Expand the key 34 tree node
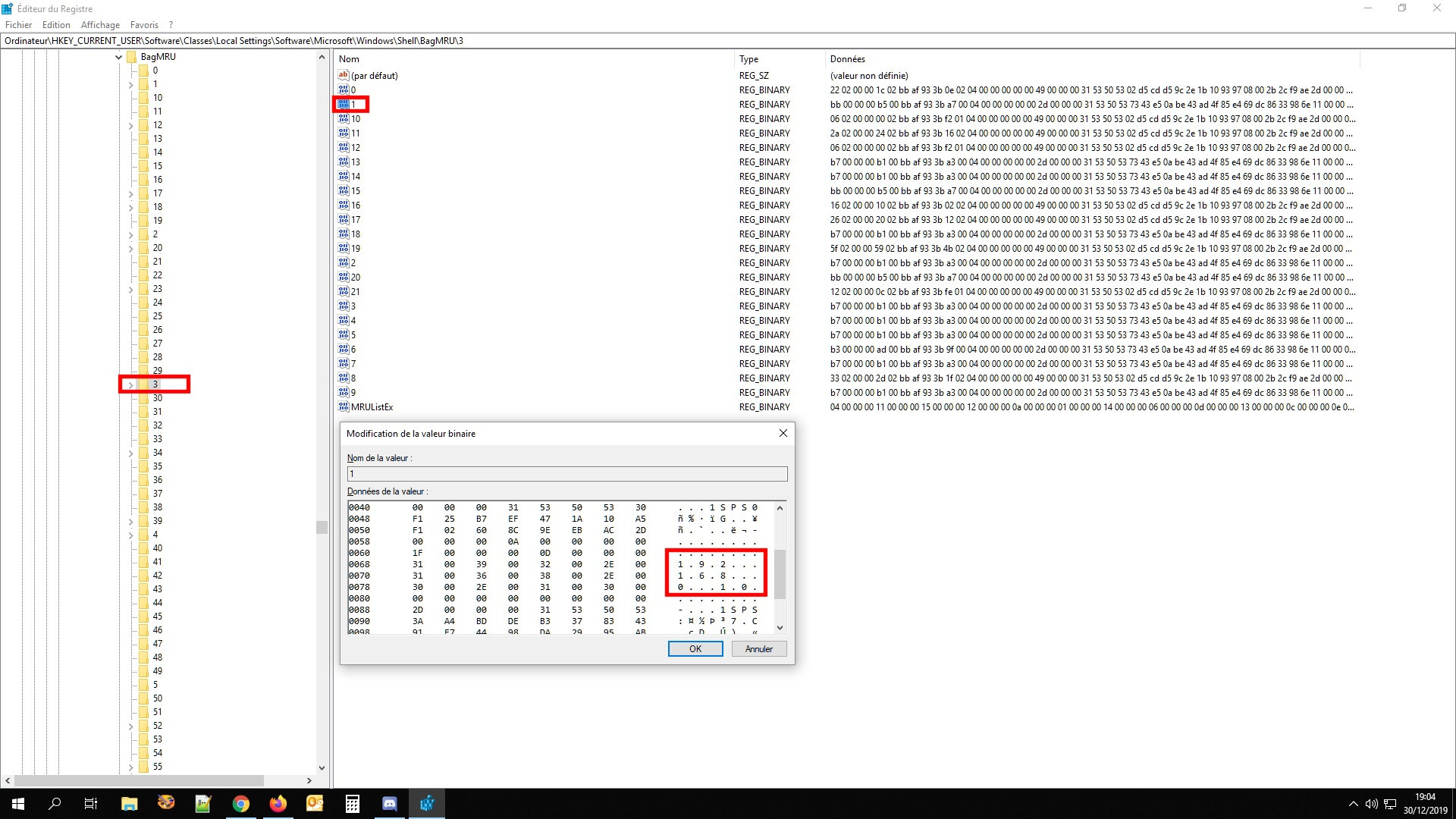The image size is (1456, 819). [x=130, y=453]
